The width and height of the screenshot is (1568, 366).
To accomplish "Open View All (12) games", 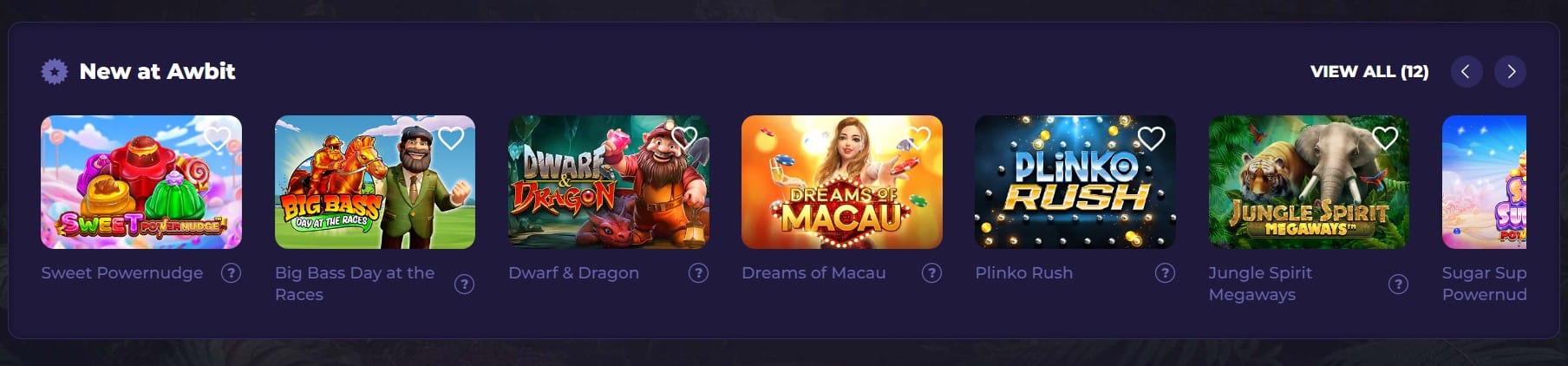I will coord(1369,71).
